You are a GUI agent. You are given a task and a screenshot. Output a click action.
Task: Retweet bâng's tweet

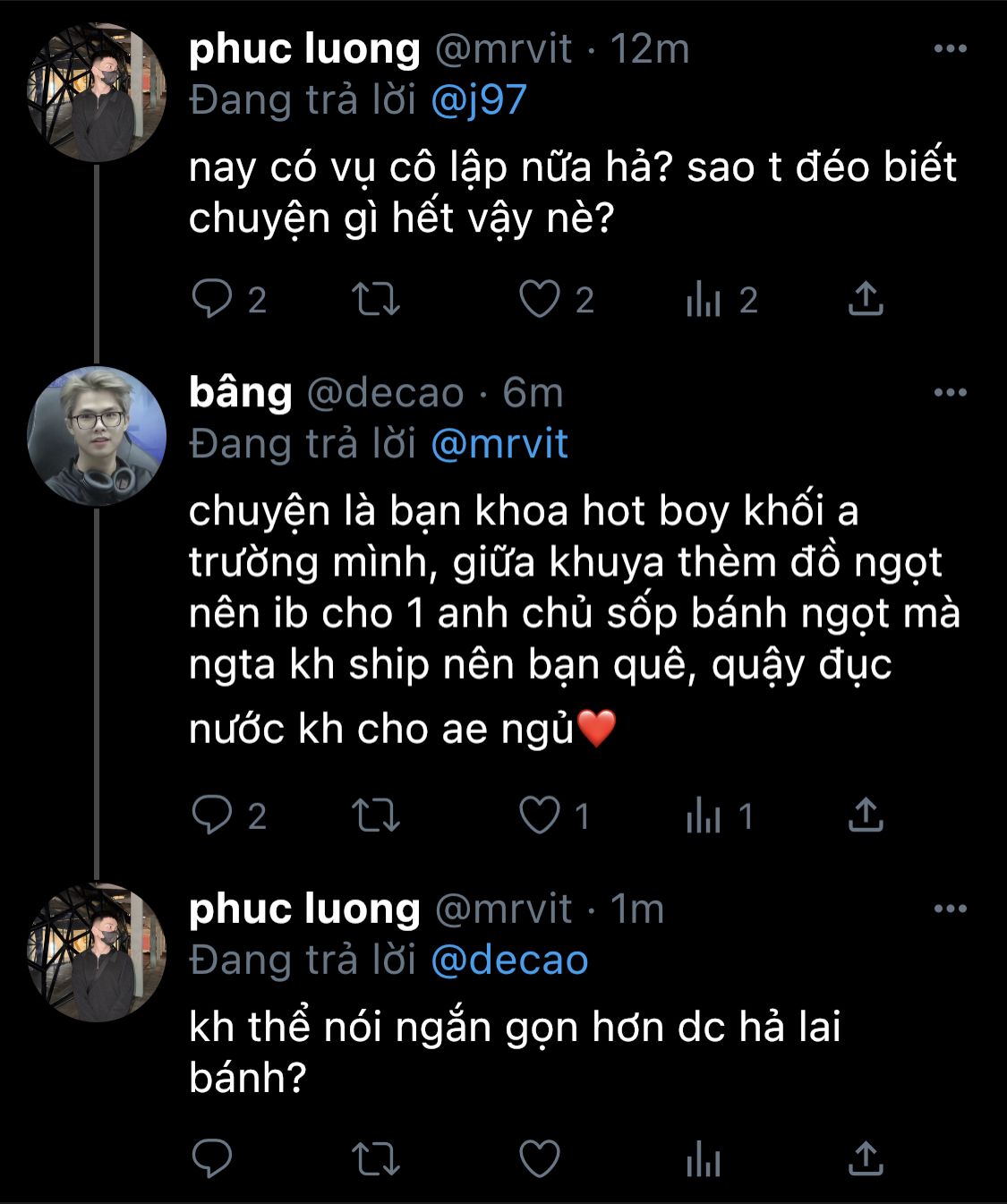(375, 815)
